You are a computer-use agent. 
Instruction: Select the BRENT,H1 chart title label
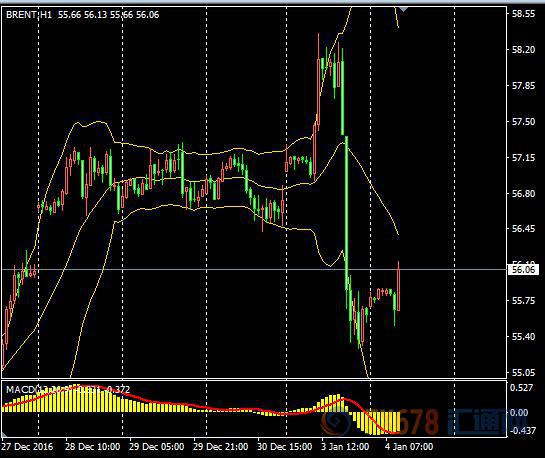pos(29,15)
